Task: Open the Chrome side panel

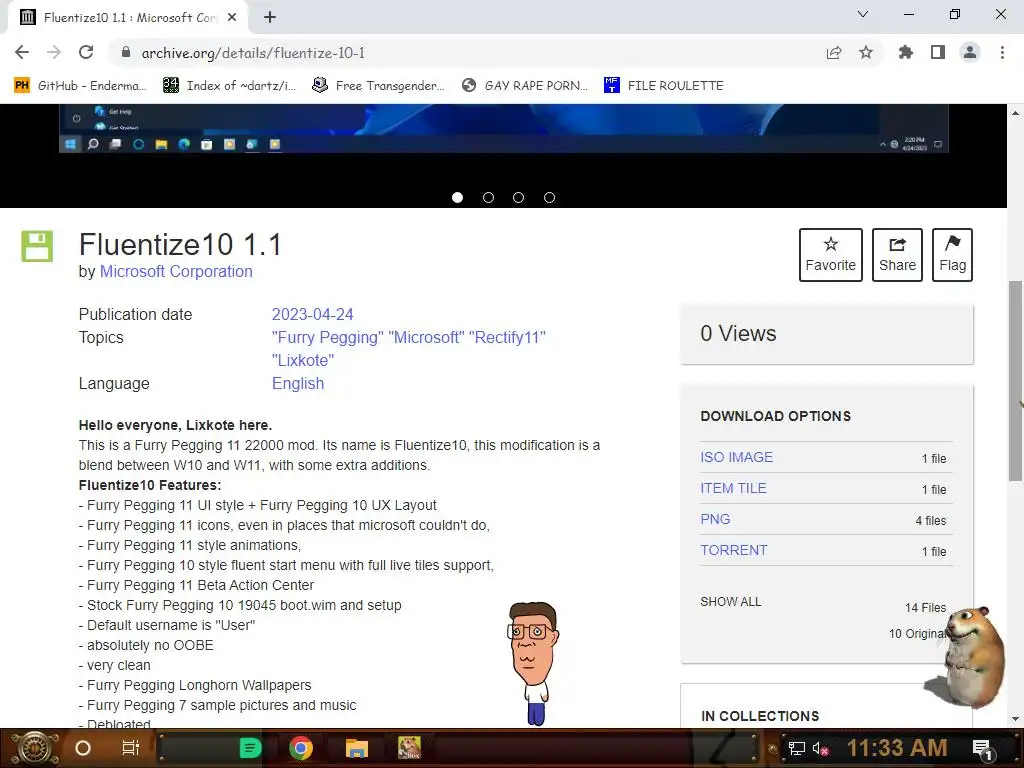Action: pyautogui.click(x=938, y=52)
